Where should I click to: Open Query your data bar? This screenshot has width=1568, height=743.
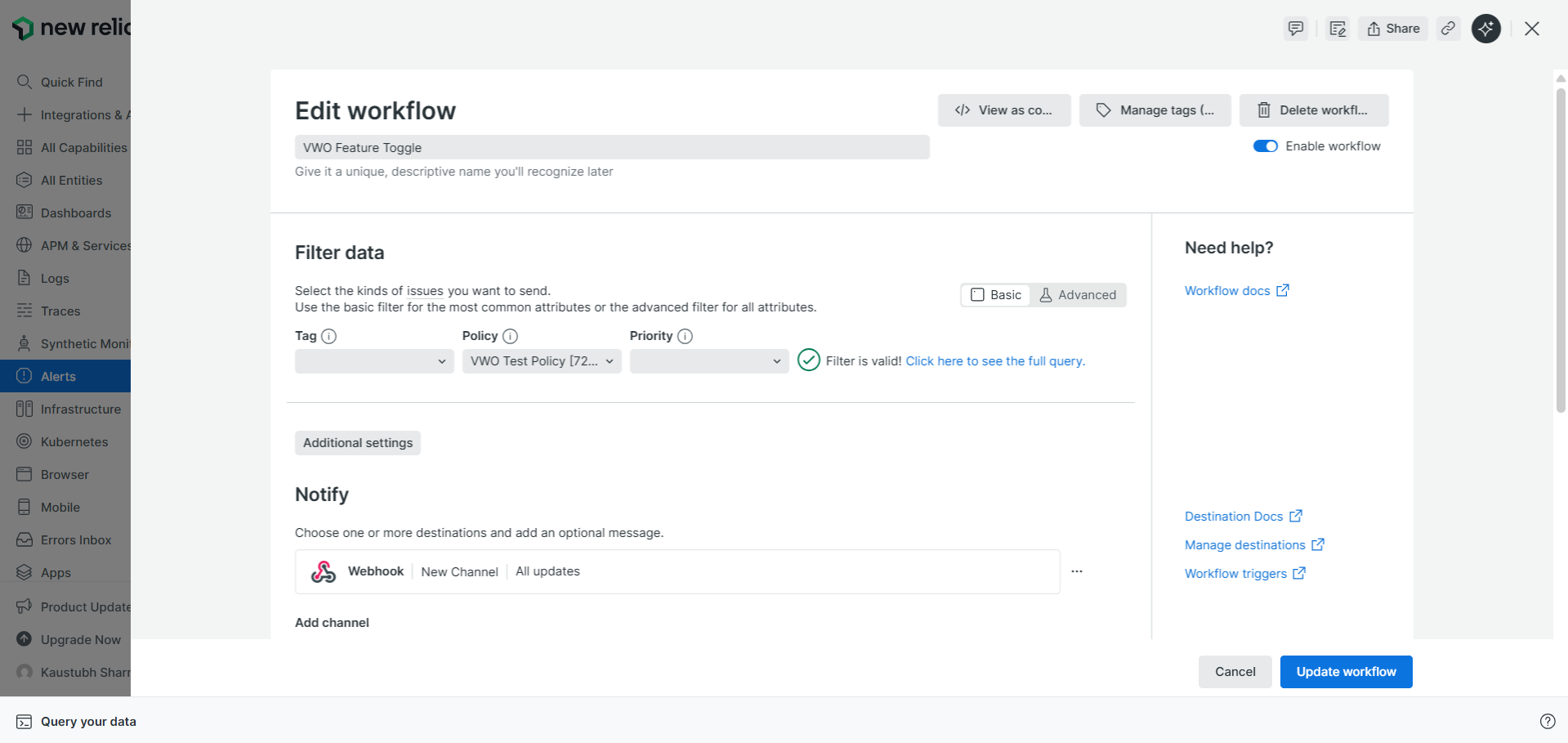[77, 721]
